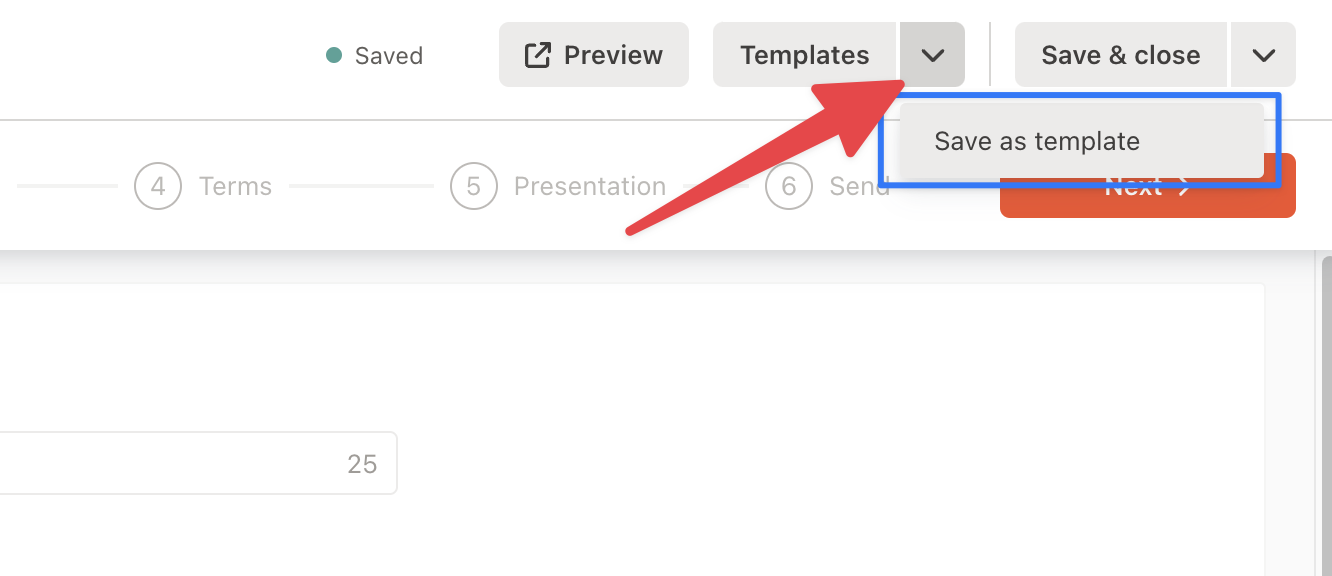
Task: Select the step 6 circle icon
Action: [x=789, y=186]
